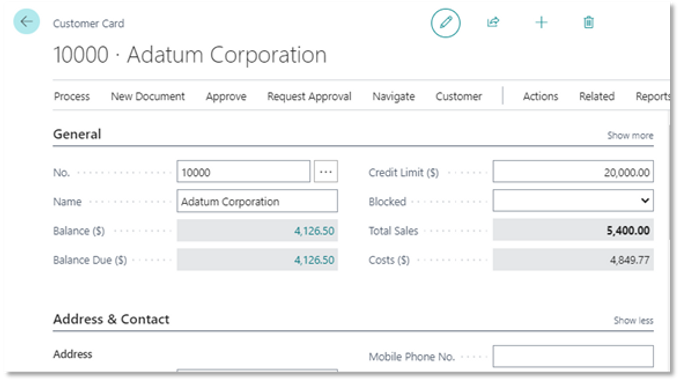The image size is (680, 380).
Task: Click the Mobile Phone No. label
Action: point(412,357)
